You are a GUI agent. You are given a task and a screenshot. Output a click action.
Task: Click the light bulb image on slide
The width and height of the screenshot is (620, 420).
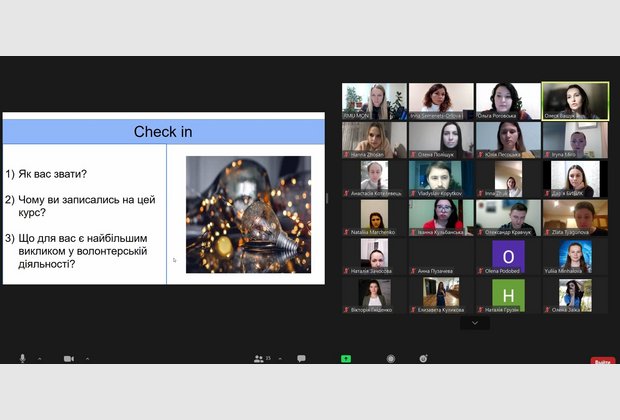248,214
